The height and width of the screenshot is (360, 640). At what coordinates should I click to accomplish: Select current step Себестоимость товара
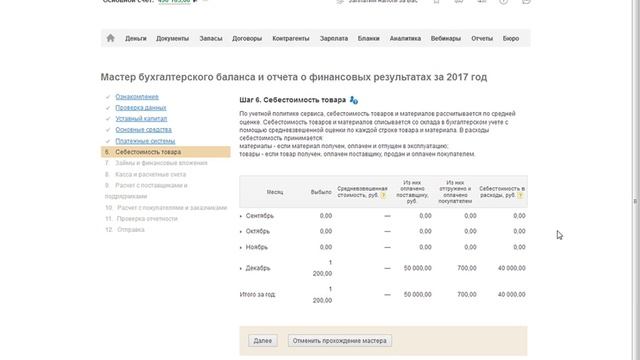[x=166, y=152]
